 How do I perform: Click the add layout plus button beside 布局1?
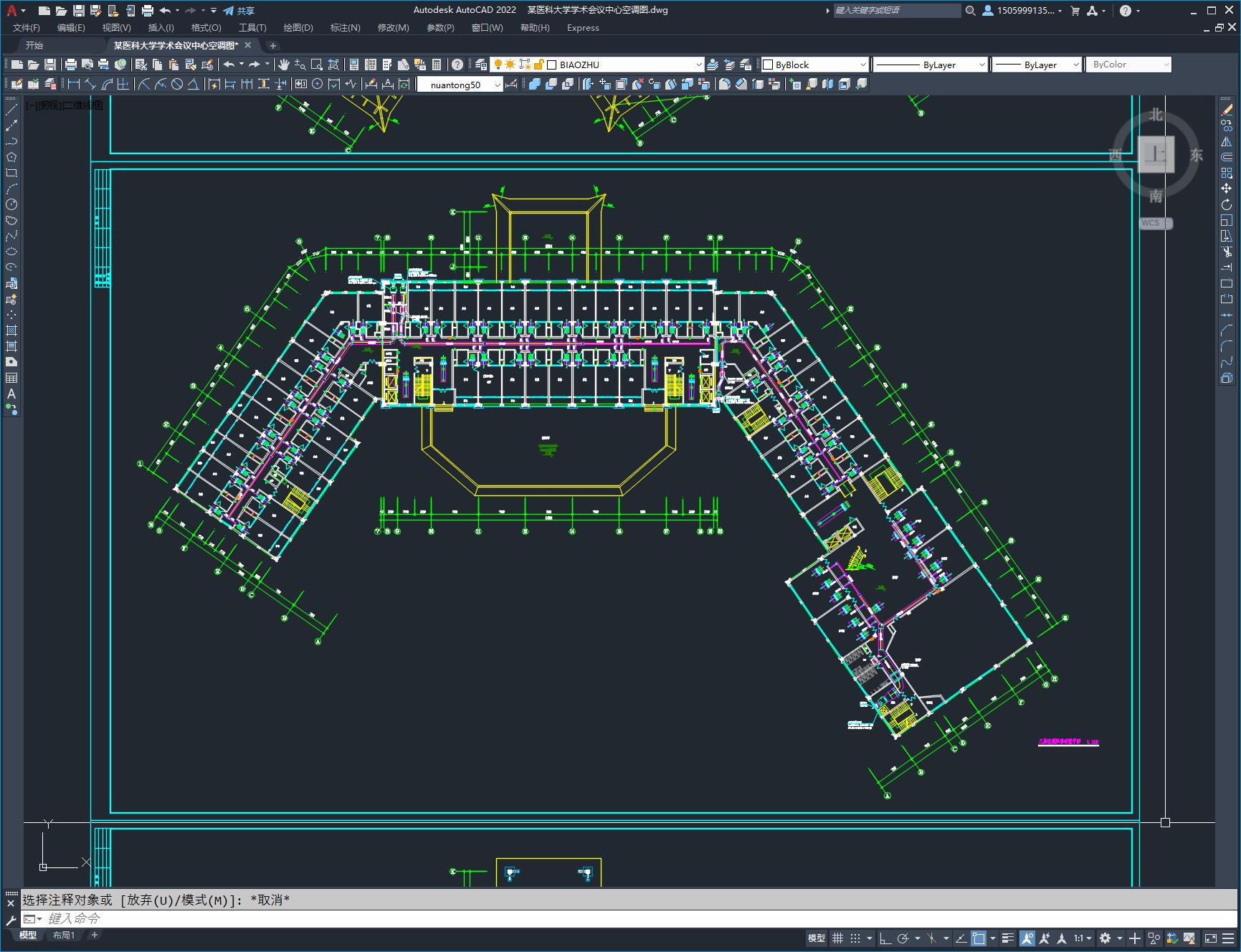point(94,935)
